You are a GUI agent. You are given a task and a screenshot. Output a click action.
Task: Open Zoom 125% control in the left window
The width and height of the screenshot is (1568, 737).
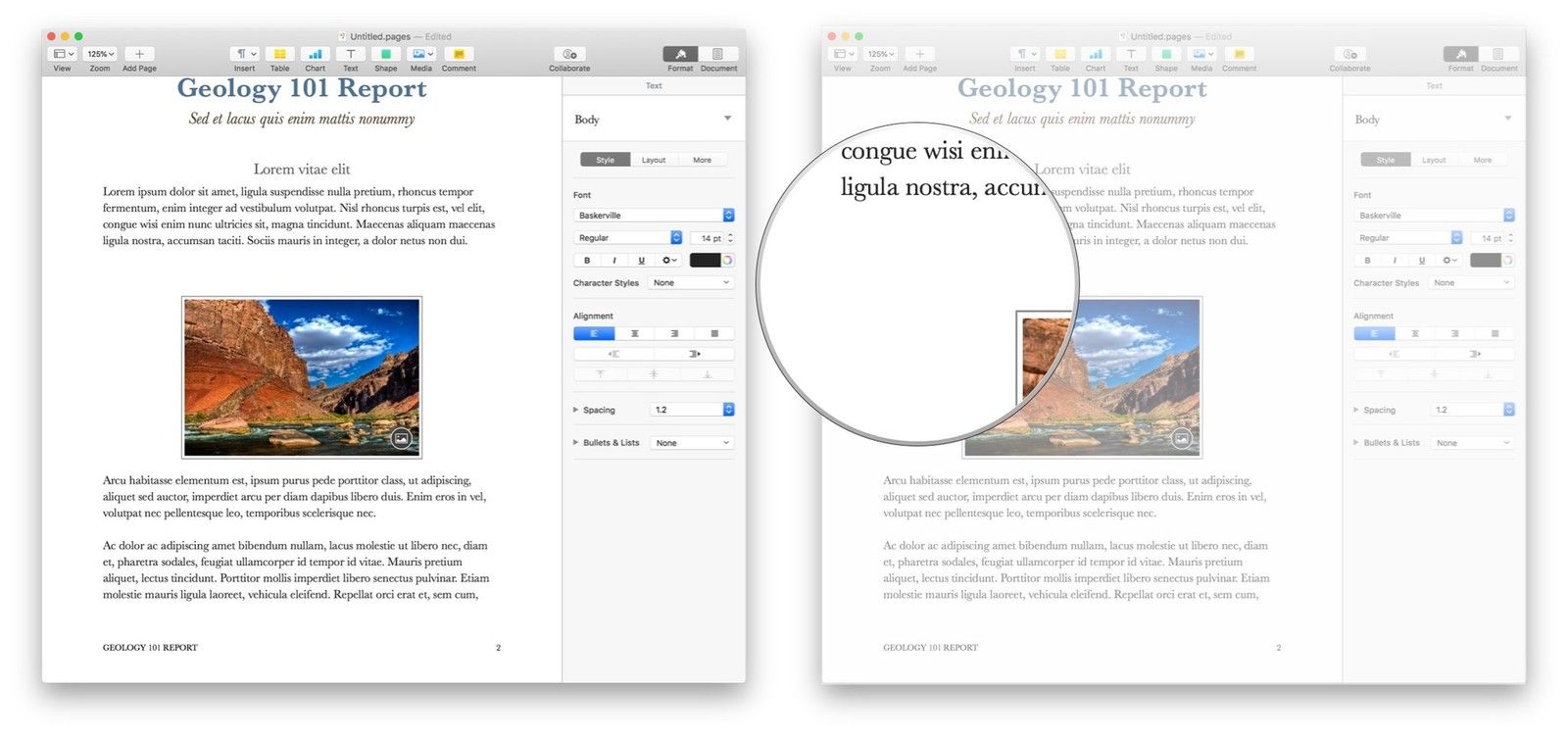point(100,55)
